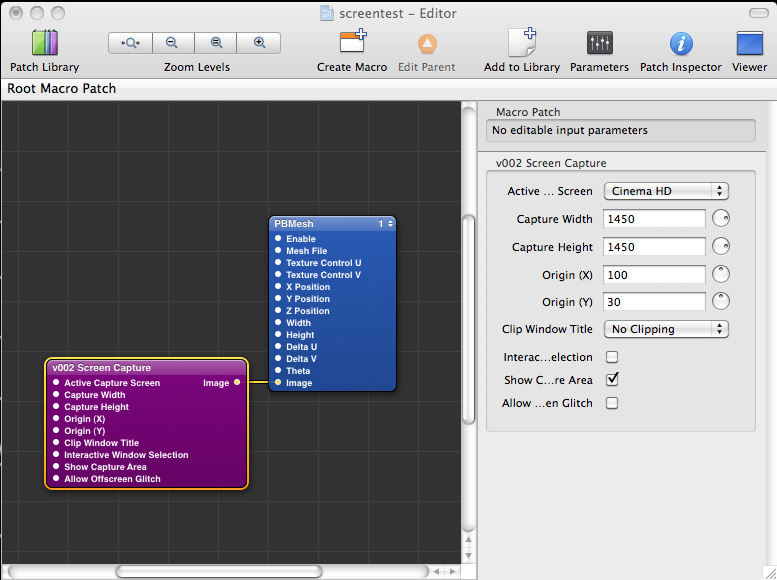
Task: Click the Image output port of Screen Capture
Action: click(x=237, y=382)
